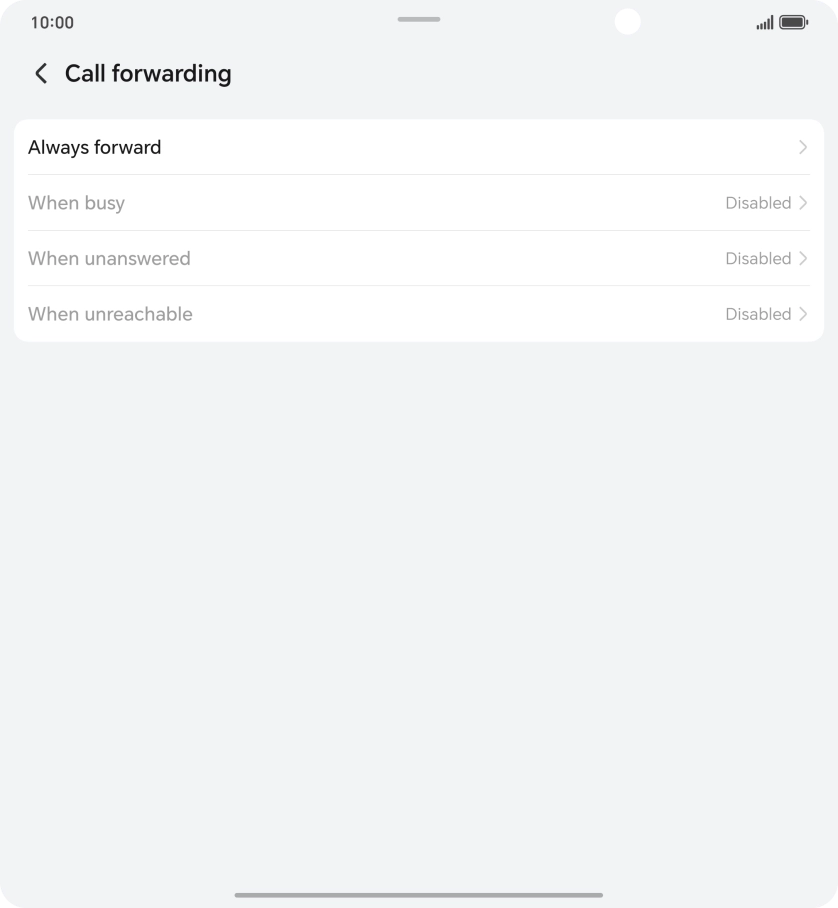The image size is (838, 908).
Task: Enable forwarding for When busy
Action: tap(418, 202)
